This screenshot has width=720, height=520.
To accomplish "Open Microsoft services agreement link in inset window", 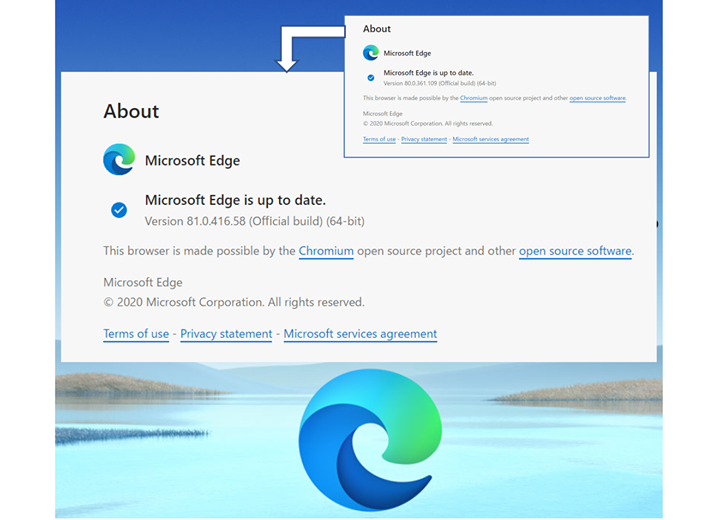I will (490, 139).
